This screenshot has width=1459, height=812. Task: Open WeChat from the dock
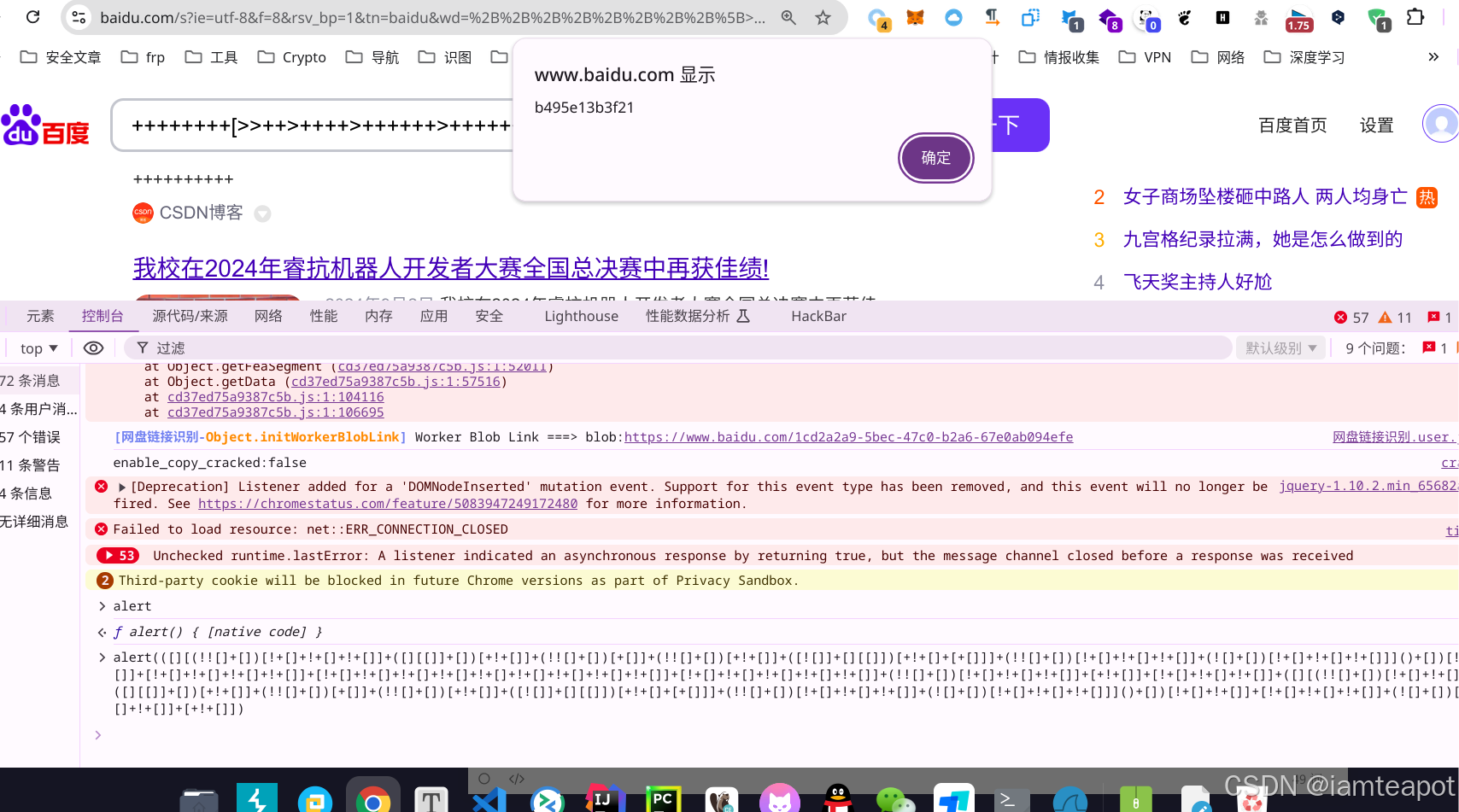point(896,800)
